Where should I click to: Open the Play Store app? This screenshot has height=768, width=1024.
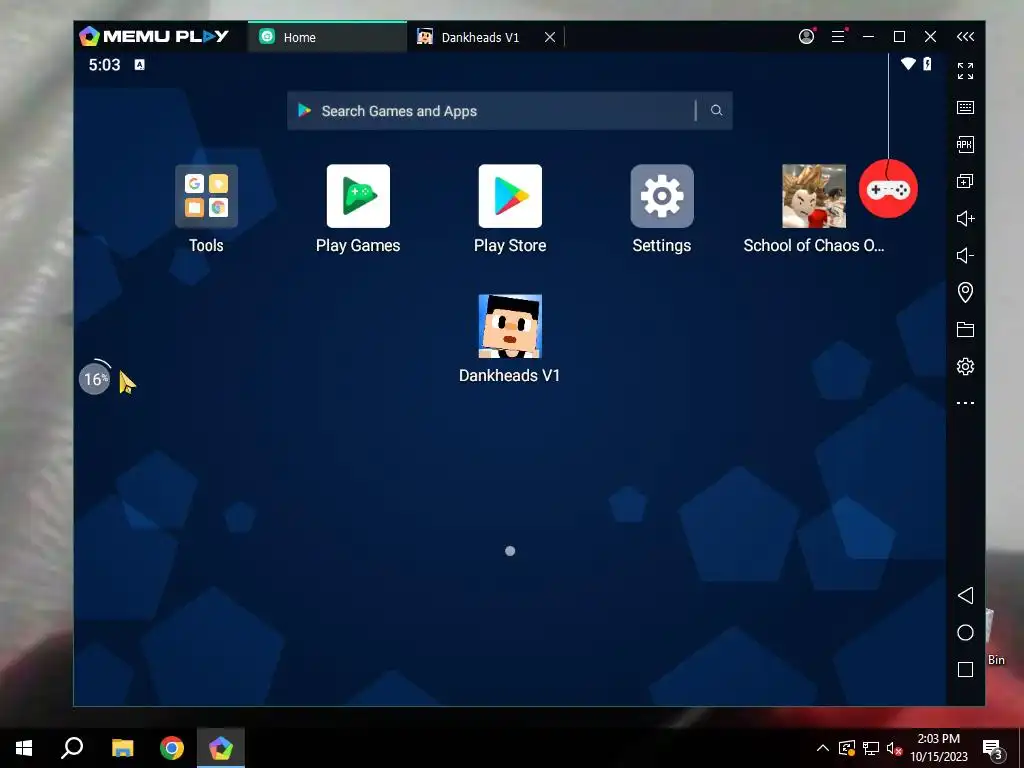[x=510, y=196]
